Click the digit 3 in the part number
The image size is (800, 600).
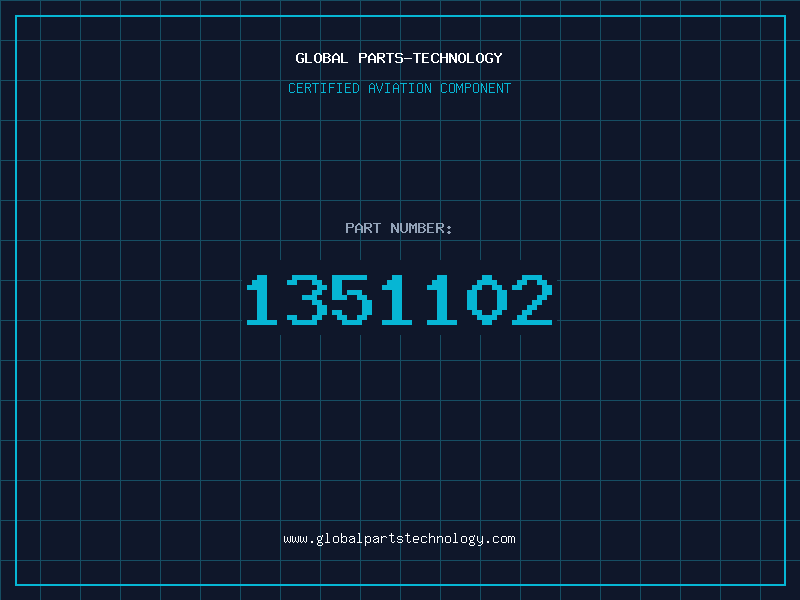307,299
